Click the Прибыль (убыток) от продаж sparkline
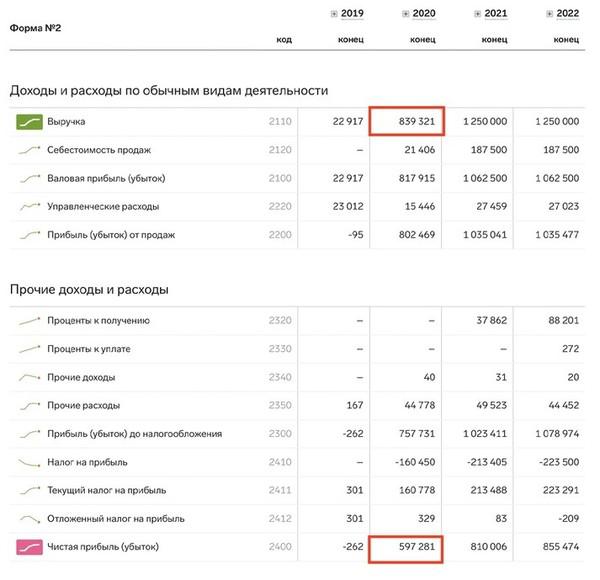The height and width of the screenshot is (580, 600). click(x=29, y=235)
